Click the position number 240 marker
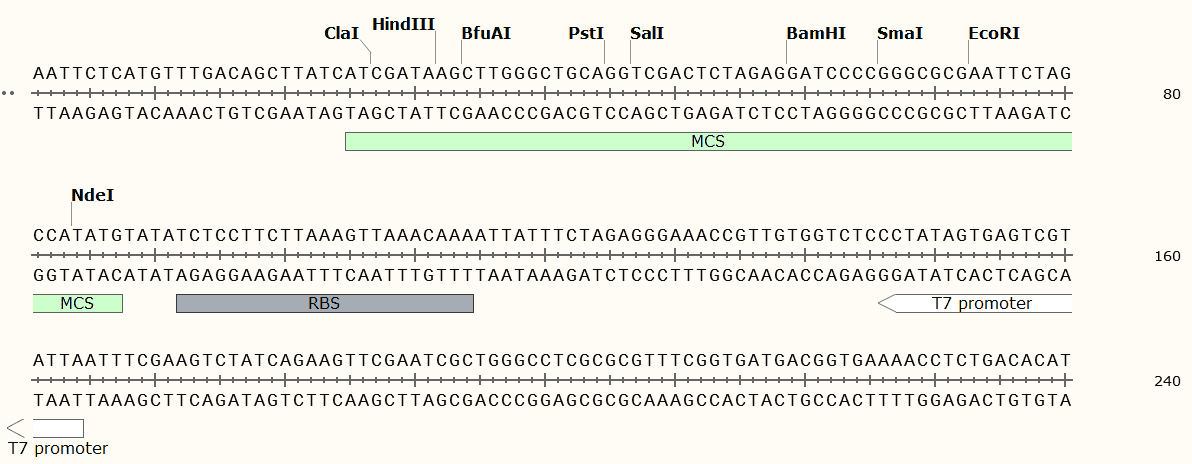This screenshot has width=1192, height=464. [x=1167, y=381]
